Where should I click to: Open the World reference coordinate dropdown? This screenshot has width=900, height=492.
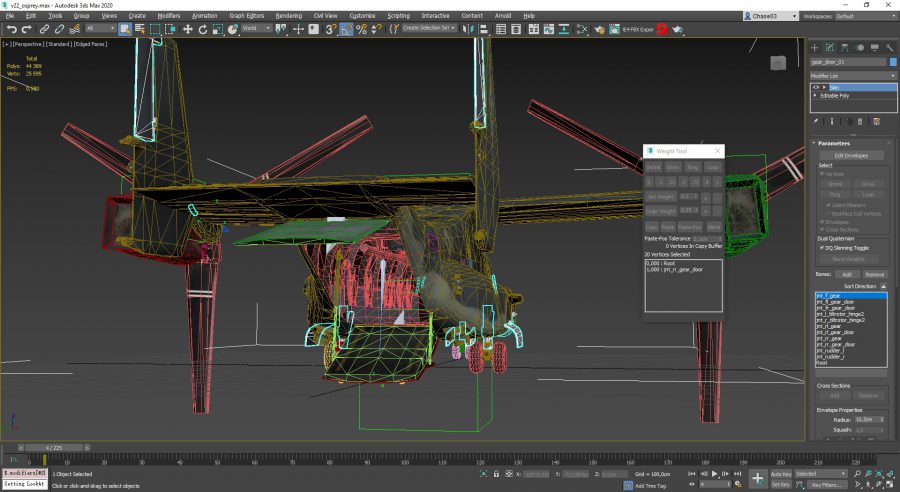(x=256, y=28)
